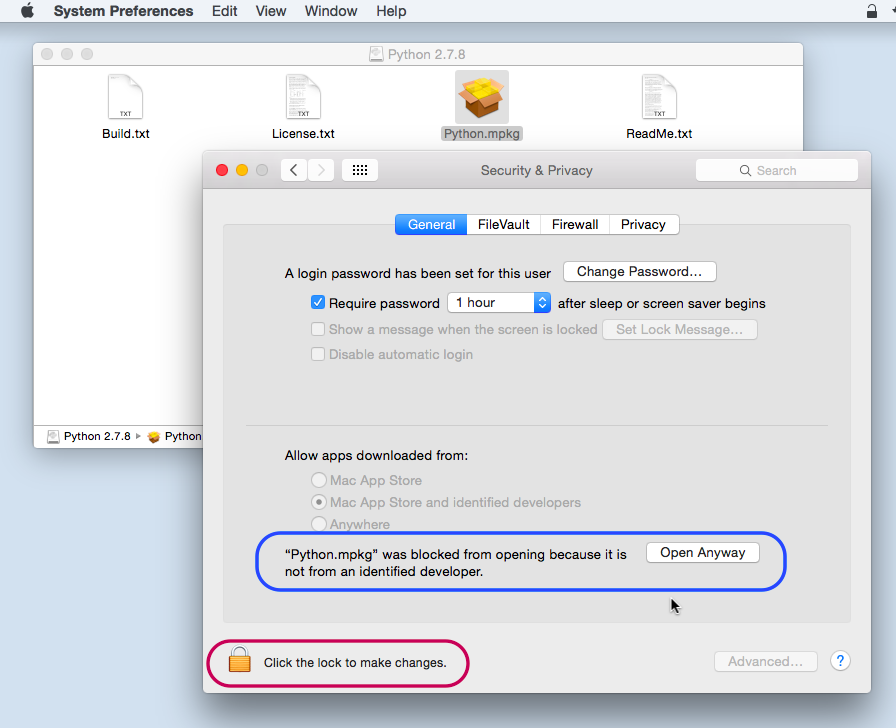The width and height of the screenshot is (896, 728).
Task: Switch to the Privacy tab
Action: pyautogui.click(x=643, y=225)
